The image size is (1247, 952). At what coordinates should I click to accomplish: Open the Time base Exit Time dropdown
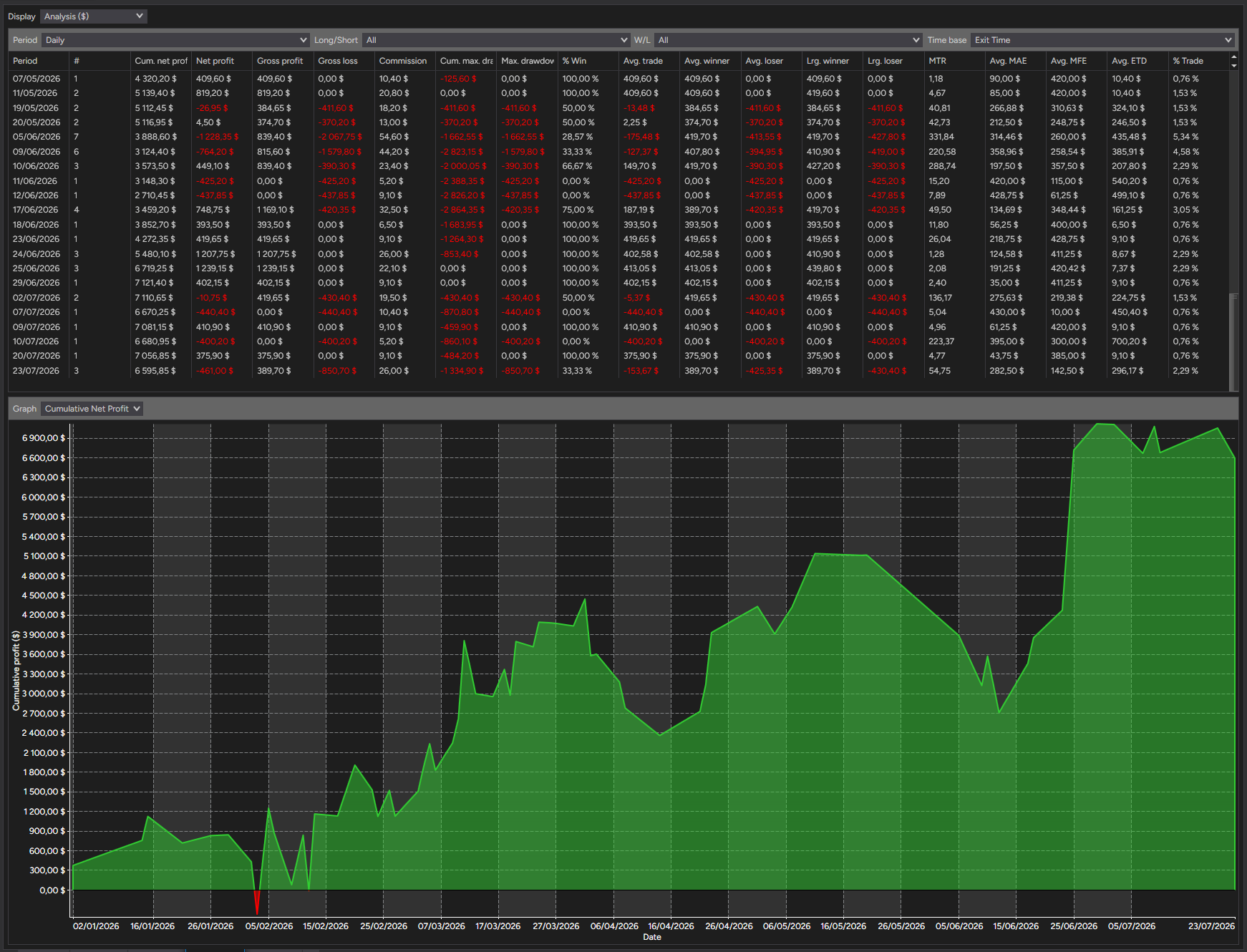coord(1102,40)
